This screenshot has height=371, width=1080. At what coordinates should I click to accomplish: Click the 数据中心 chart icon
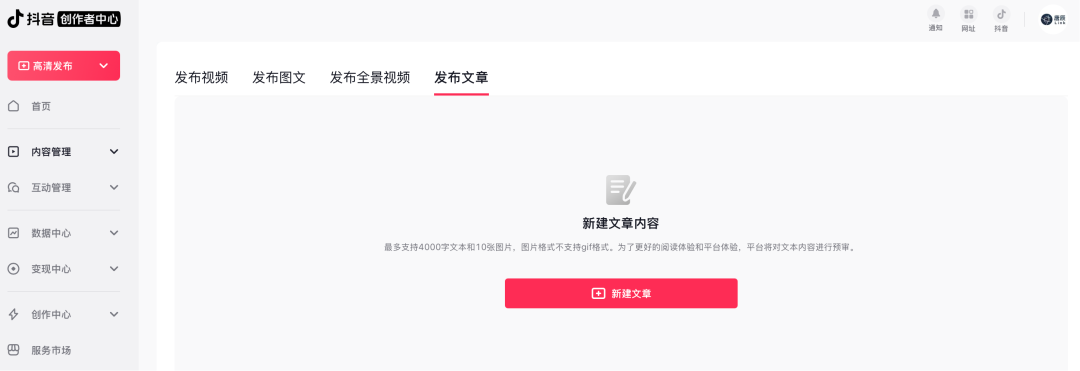pyautogui.click(x=13, y=233)
